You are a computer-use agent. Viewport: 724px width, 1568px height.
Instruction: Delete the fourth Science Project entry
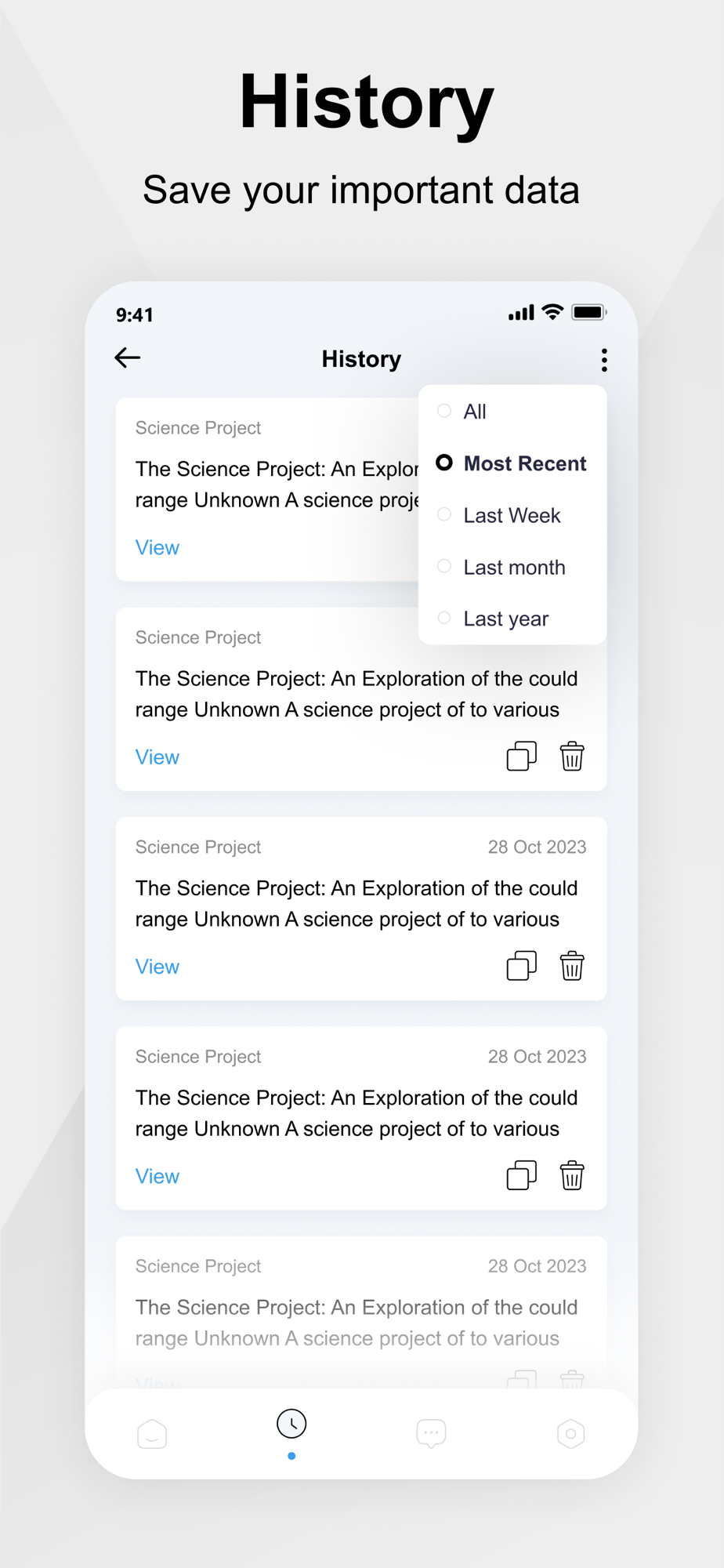pyautogui.click(x=572, y=1175)
